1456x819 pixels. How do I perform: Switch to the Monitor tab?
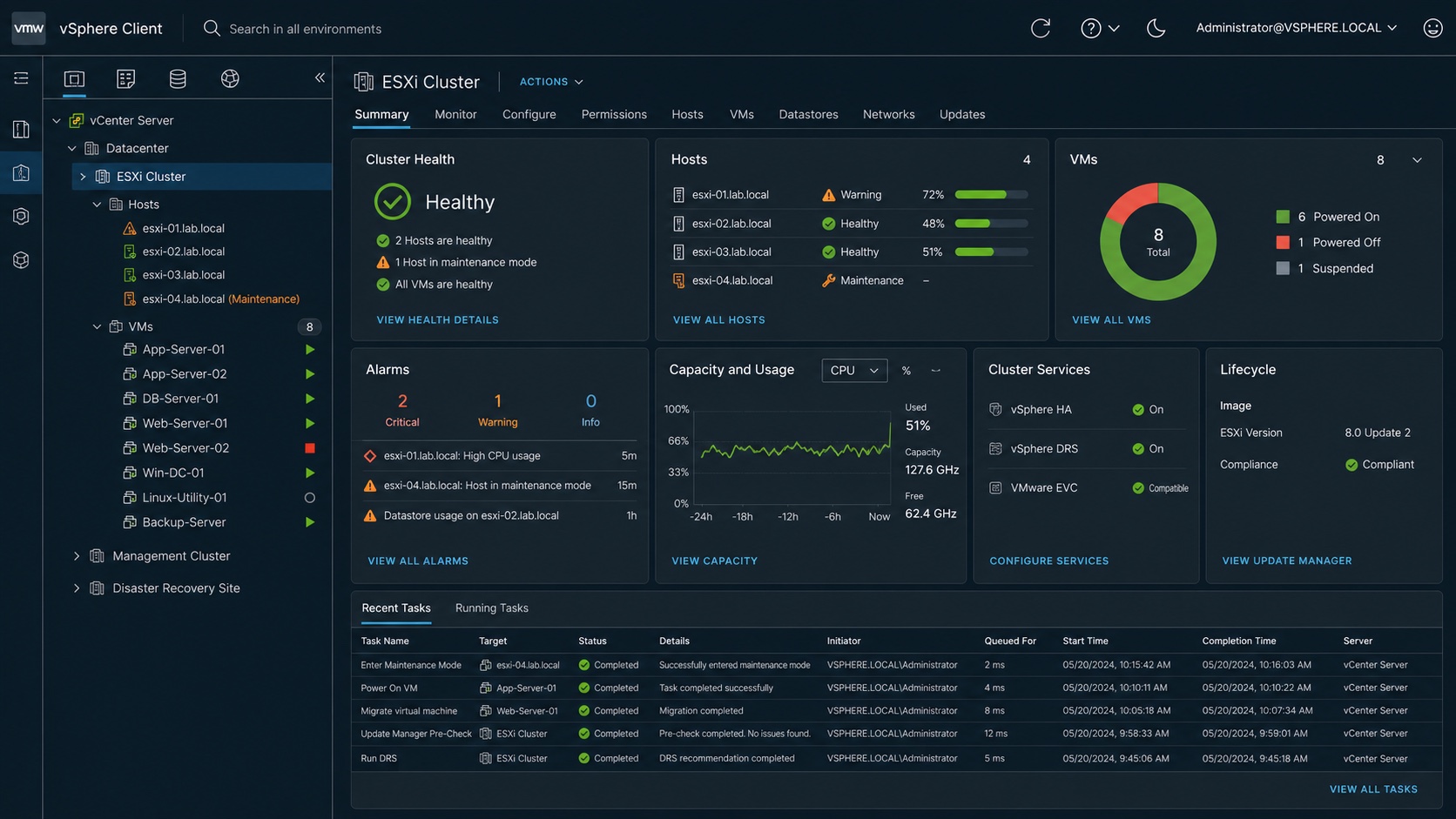(455, 114)
